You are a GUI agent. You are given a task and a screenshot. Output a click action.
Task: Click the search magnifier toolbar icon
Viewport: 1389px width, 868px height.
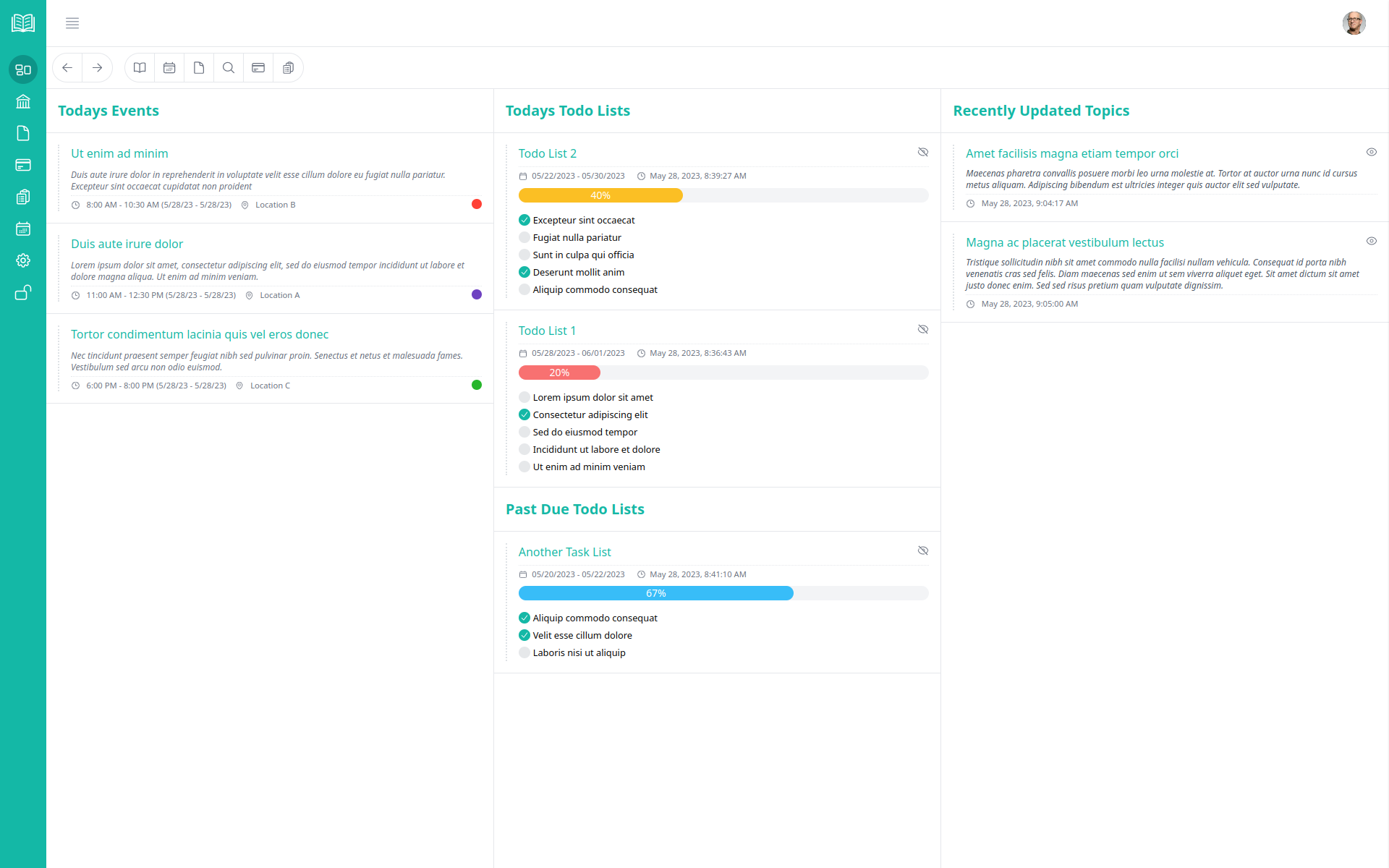(x=229, y=68)
